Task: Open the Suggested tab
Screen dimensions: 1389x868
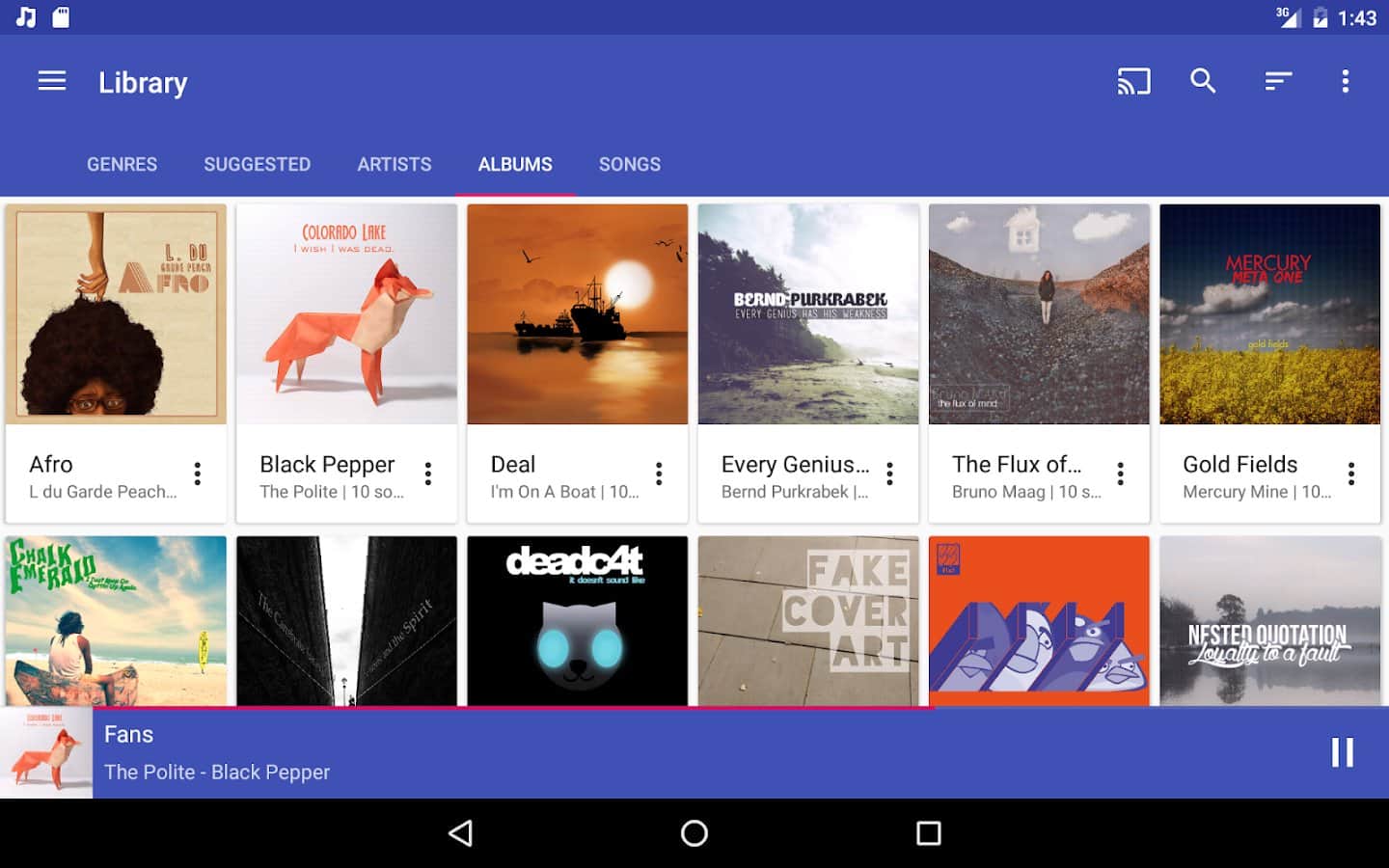Action: [x=257, y=164]
